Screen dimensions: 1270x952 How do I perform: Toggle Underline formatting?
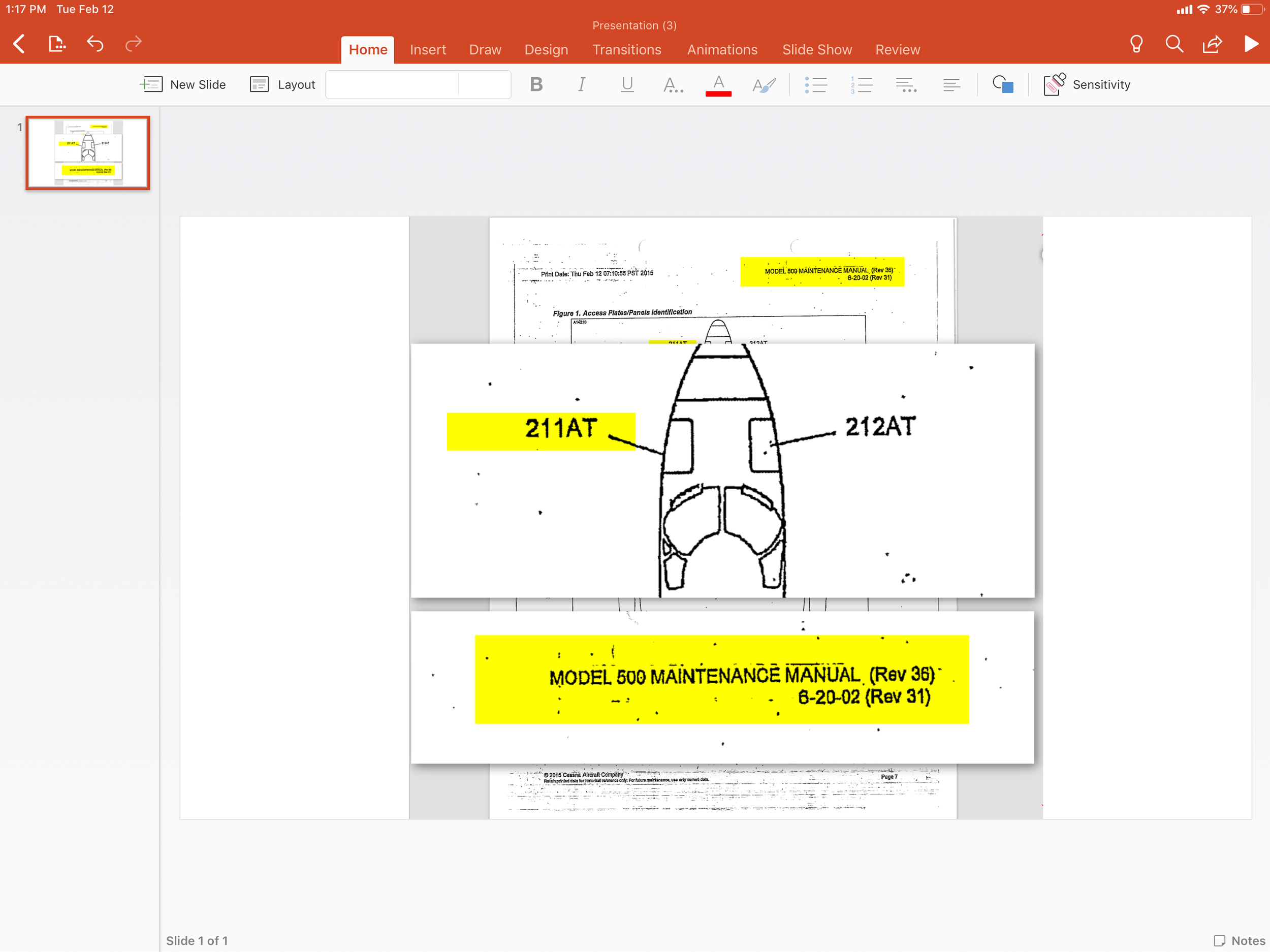pos(627,84)
